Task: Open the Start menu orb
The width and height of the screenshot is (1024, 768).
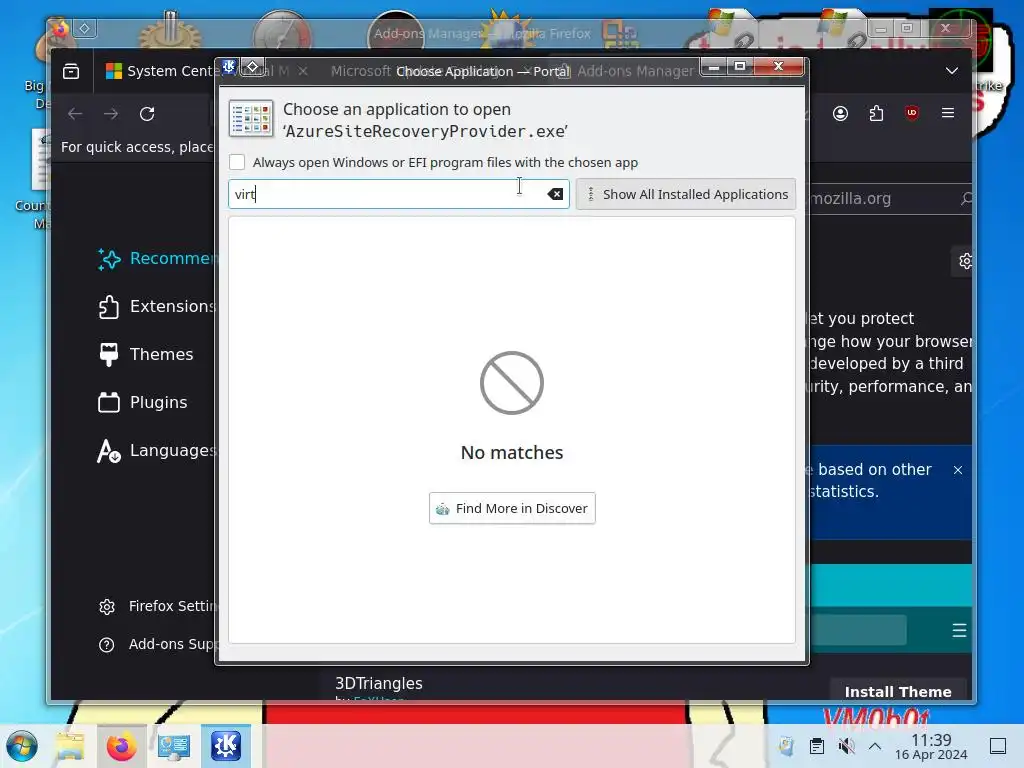Action: click(x=22, y=746)
